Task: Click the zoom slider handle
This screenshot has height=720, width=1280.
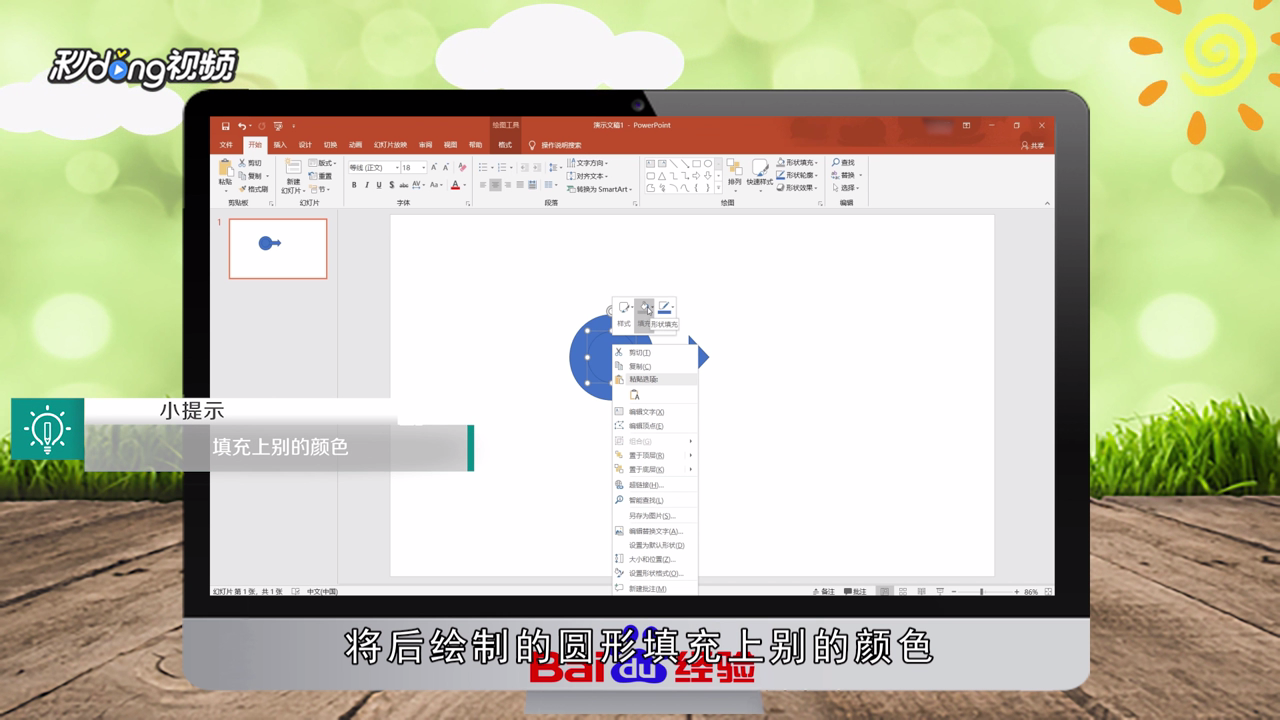Action: [x=981, y=592]
